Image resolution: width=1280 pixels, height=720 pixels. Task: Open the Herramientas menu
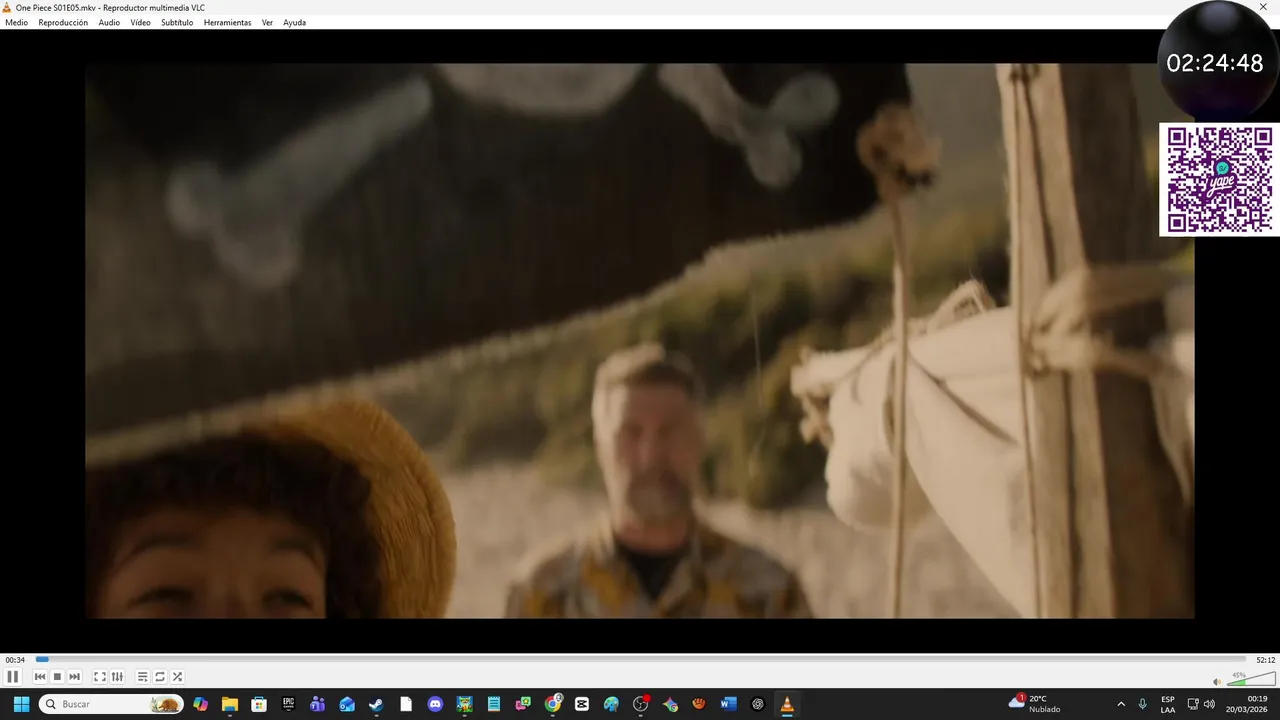228,22
